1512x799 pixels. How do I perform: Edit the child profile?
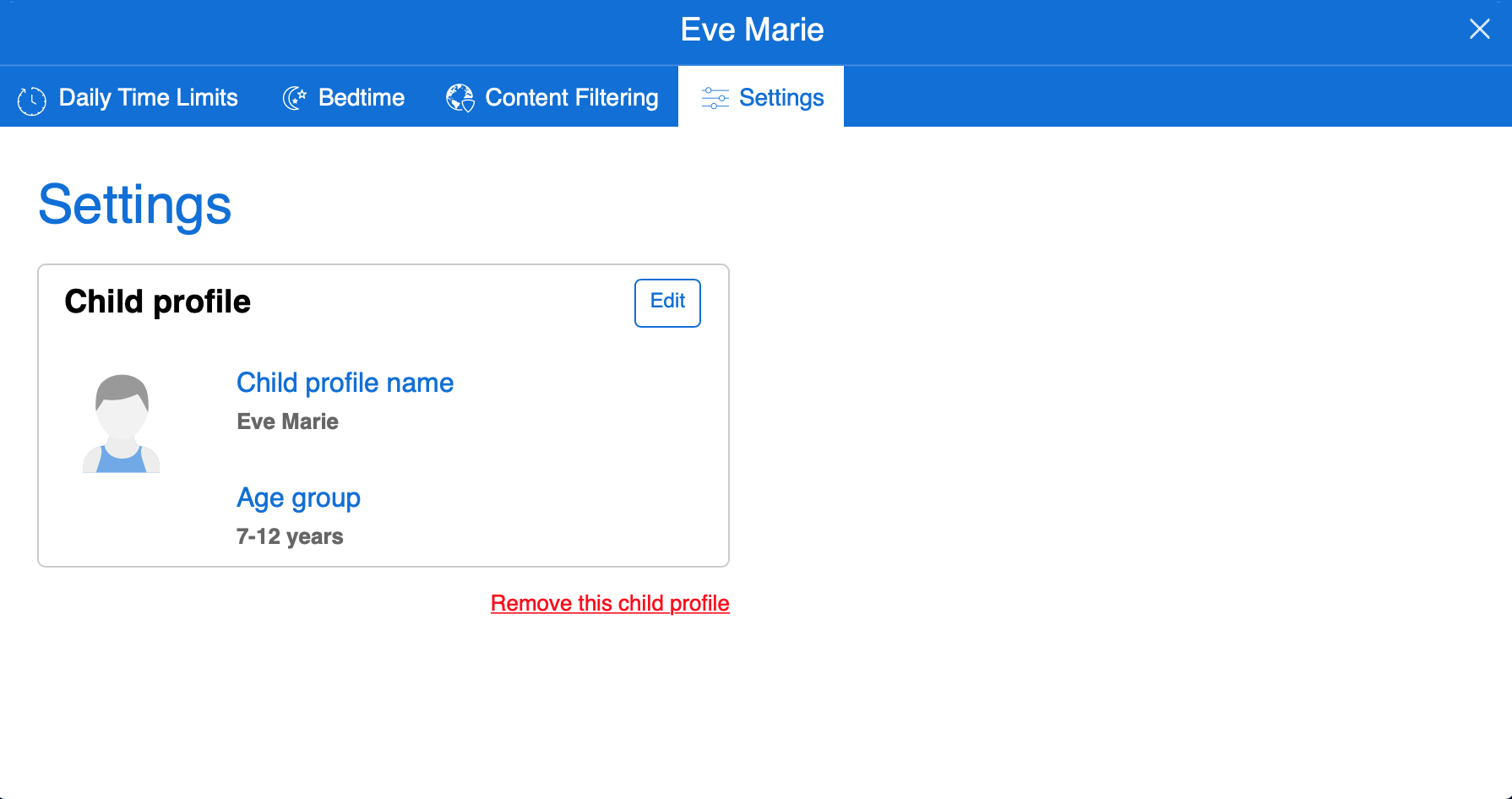click(x=667, y=302)
